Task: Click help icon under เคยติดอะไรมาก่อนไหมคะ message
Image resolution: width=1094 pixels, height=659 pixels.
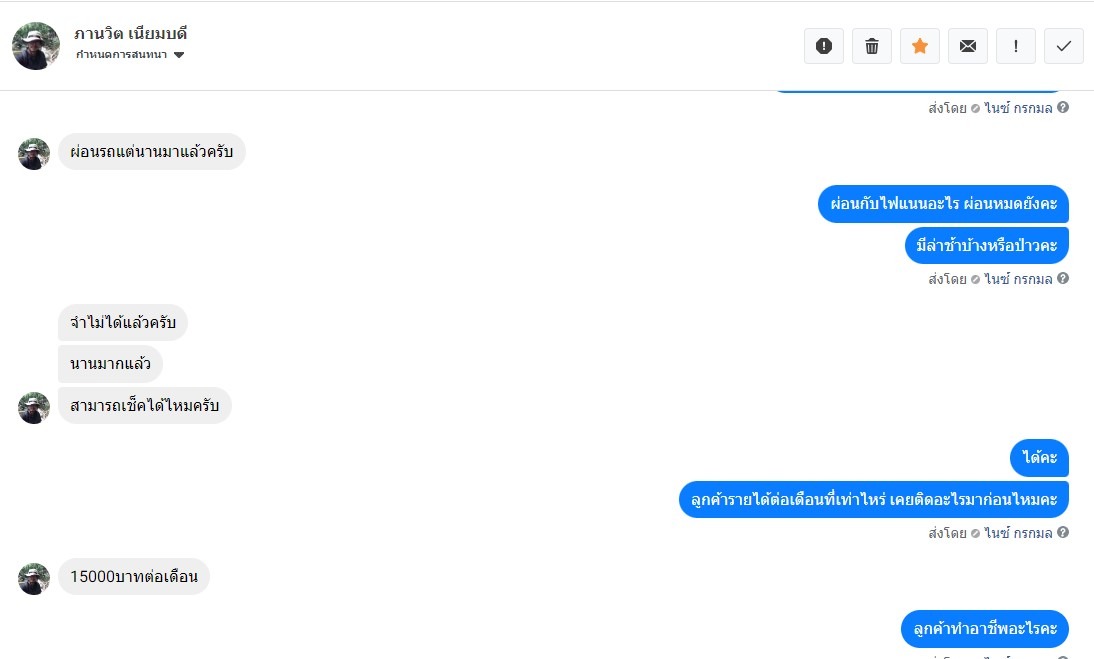Action: [x=1063, y=533]
